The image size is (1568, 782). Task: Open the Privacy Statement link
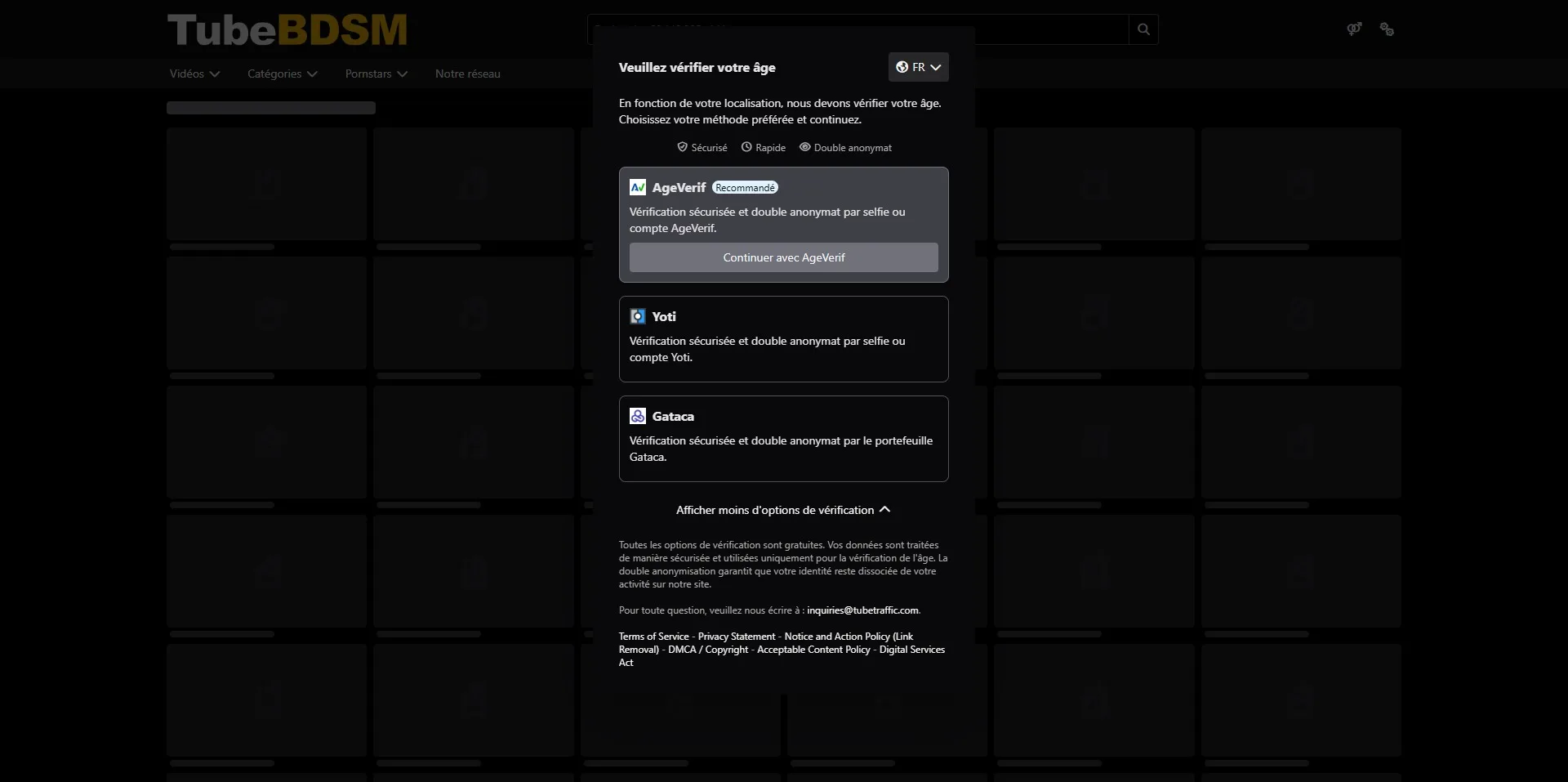[x=737, y=637]
